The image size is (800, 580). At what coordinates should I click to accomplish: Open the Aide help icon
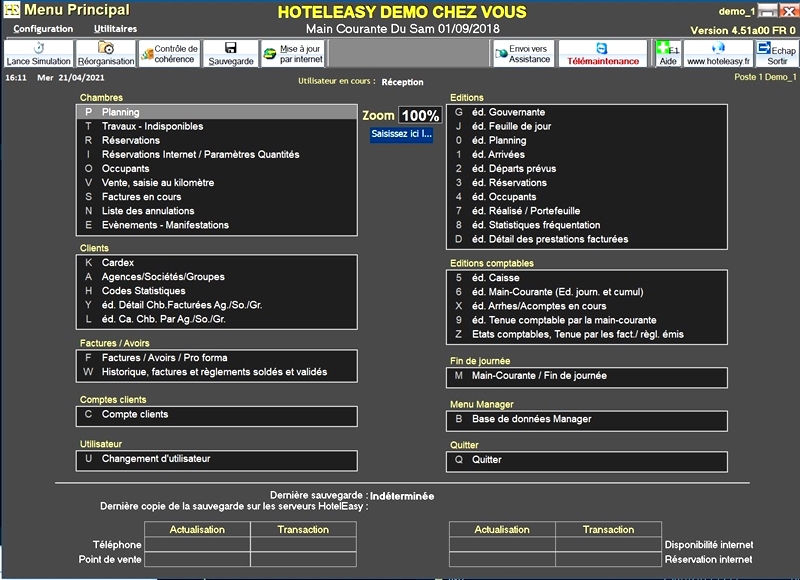point(667,54)
